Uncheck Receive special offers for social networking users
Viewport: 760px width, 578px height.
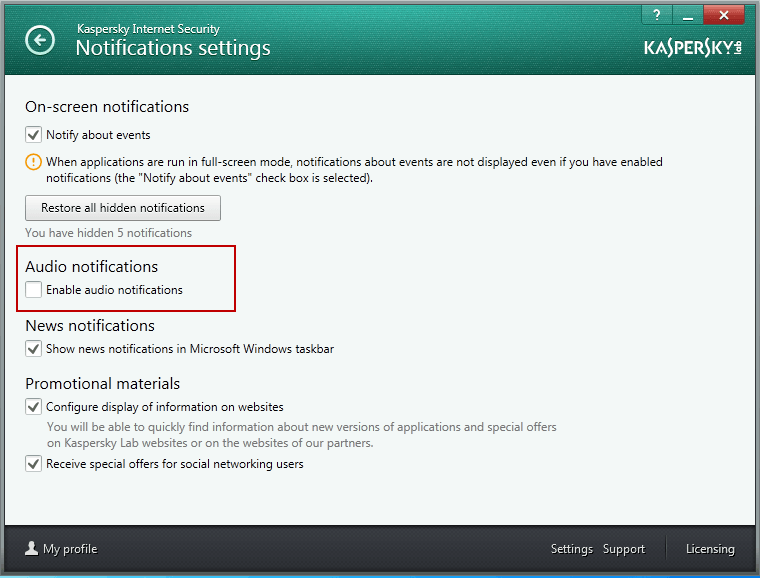pos(33,464)
